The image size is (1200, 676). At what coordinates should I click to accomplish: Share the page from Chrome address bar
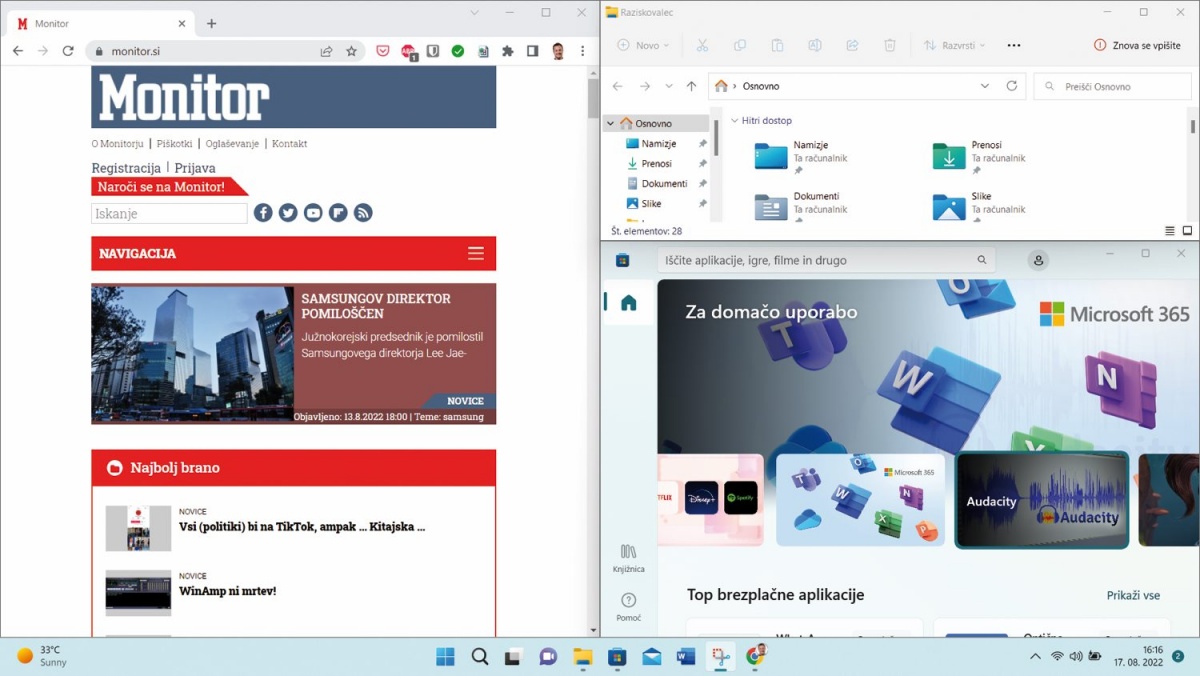[x=326, y=51]
